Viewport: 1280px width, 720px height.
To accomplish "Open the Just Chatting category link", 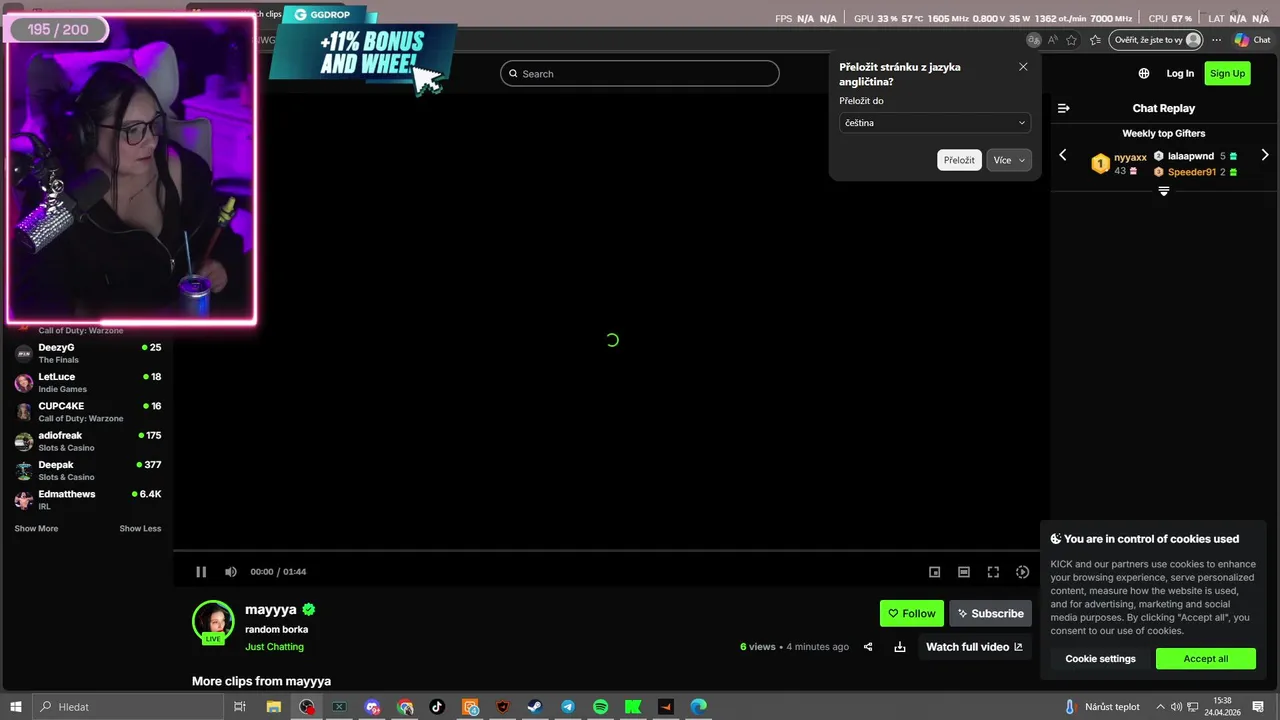I will 274,647.
